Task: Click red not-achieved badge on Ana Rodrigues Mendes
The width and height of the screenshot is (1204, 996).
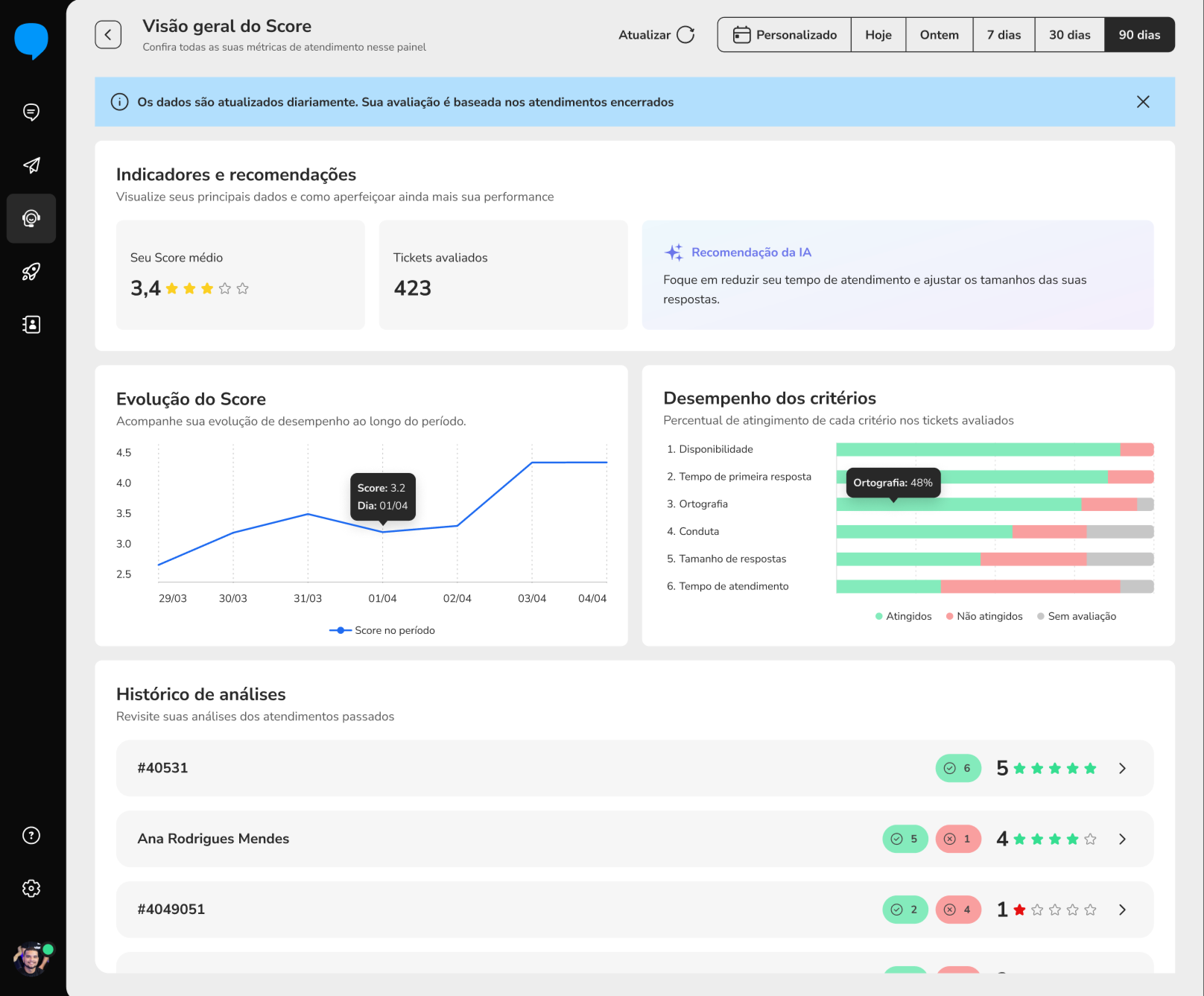Action: tap(958, 839)
